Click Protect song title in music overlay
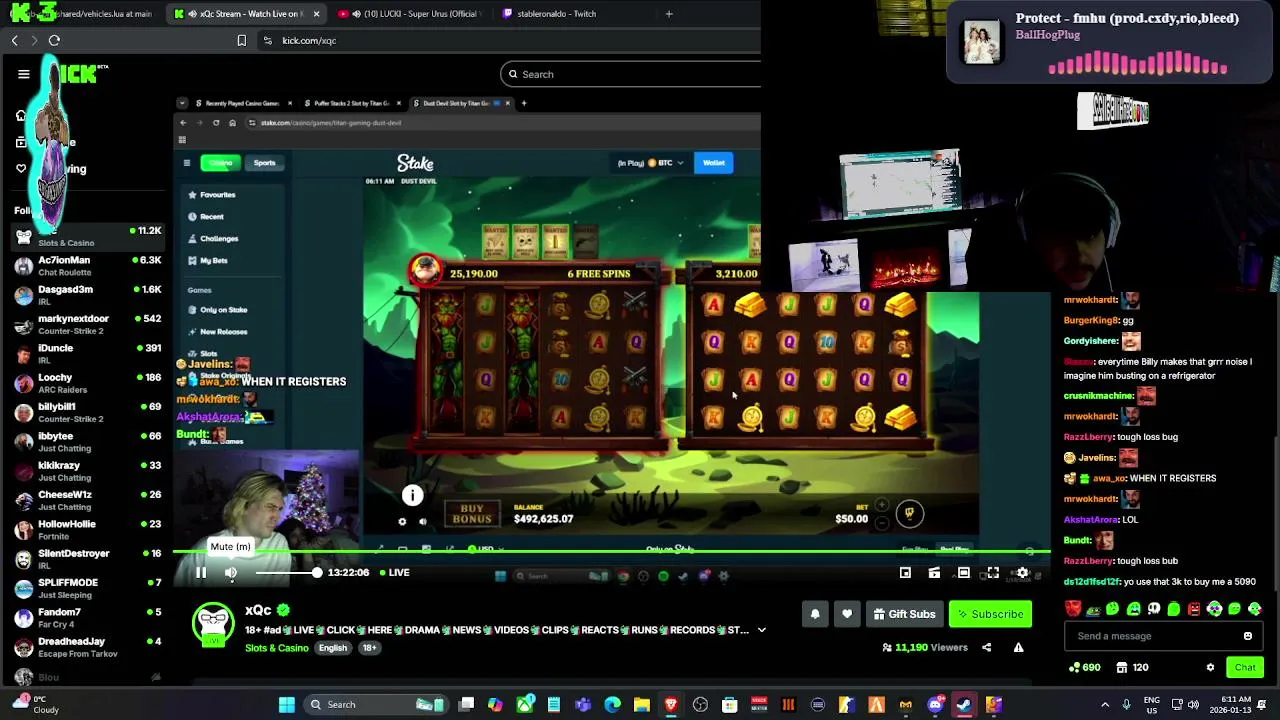The width and height of the screenshot is (1280, 720). [x=1127, y=18]
